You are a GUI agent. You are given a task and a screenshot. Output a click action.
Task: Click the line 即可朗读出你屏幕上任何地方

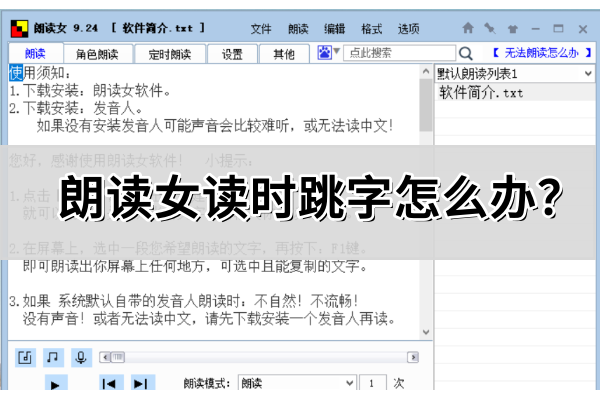195,266
